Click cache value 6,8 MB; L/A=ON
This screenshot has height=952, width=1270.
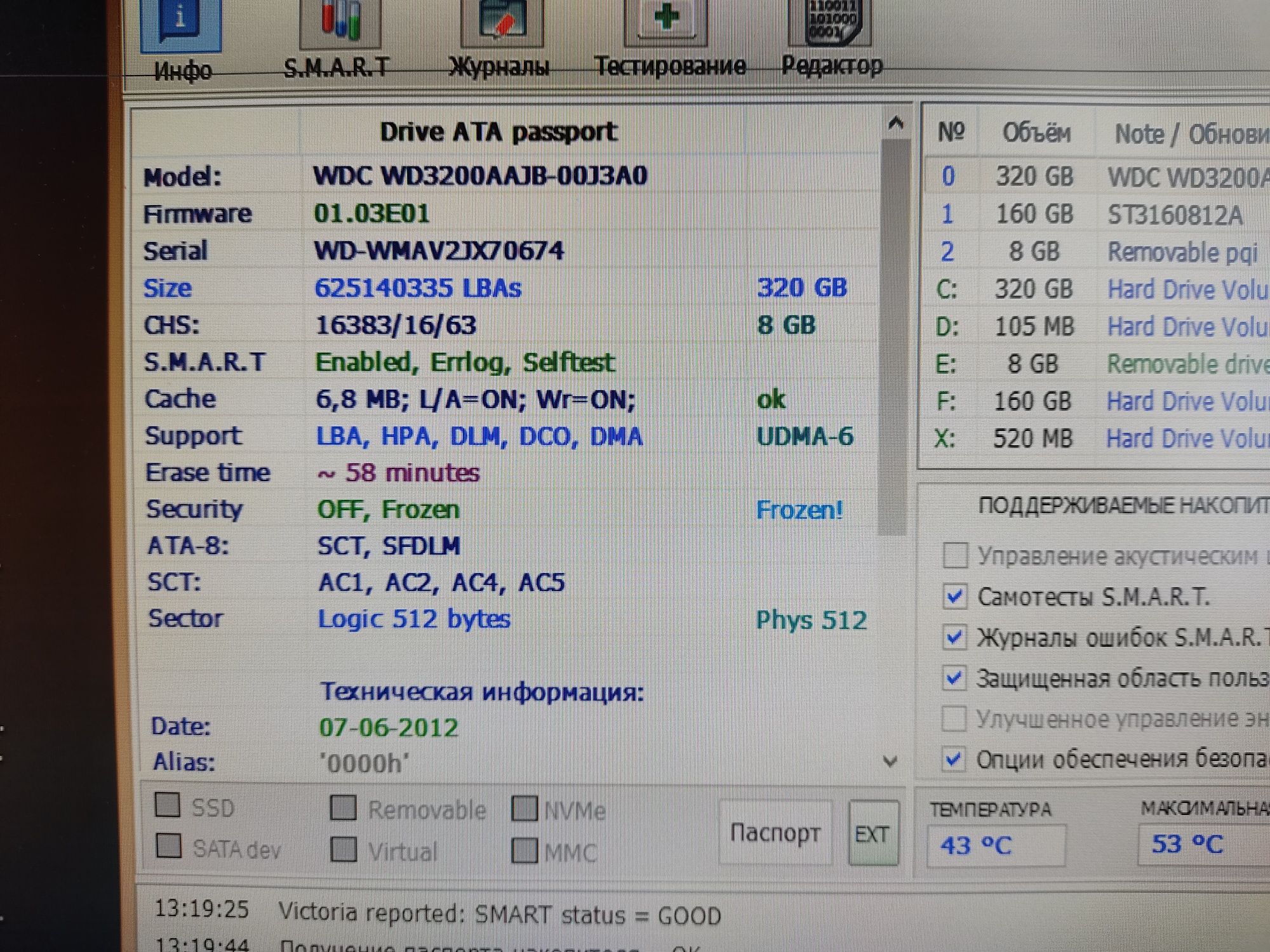coord(475,400)
